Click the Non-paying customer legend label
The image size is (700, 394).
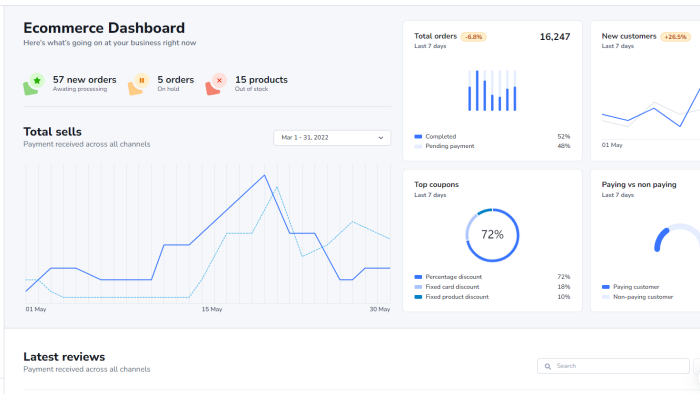point(643,297)
